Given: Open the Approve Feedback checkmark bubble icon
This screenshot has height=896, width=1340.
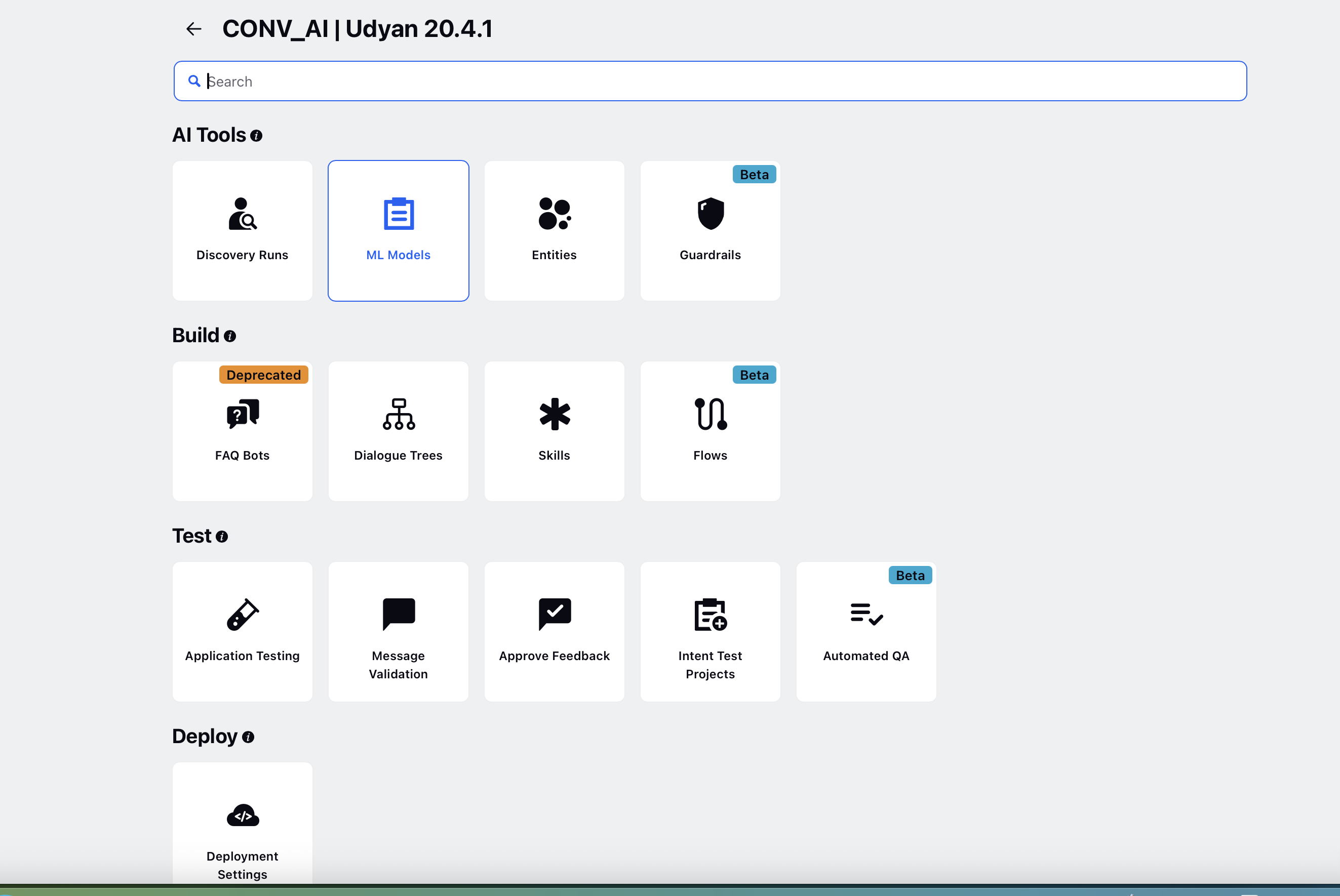Looking at the screenshot, I should pos(555,615).
